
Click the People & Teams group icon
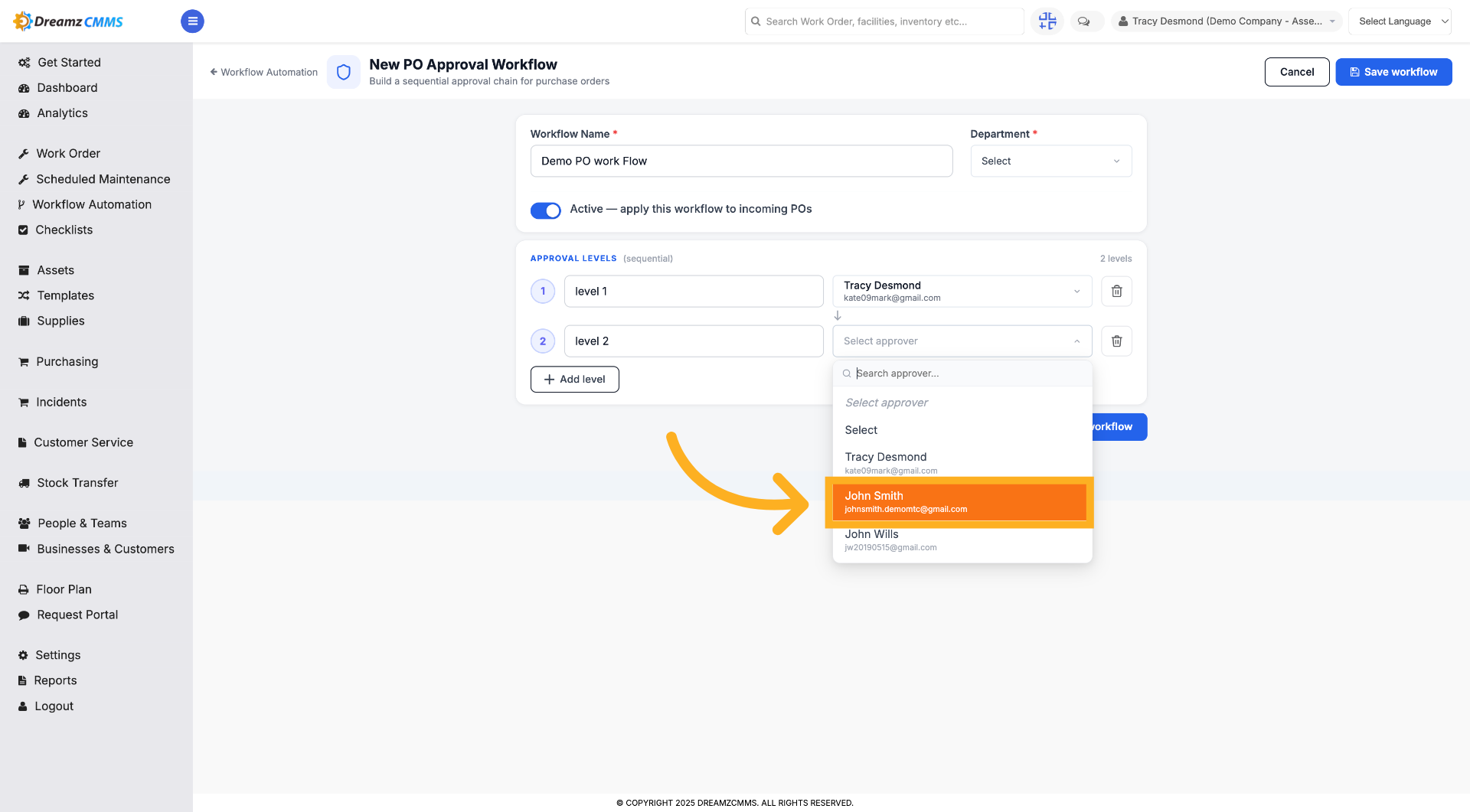pos(24,524)
